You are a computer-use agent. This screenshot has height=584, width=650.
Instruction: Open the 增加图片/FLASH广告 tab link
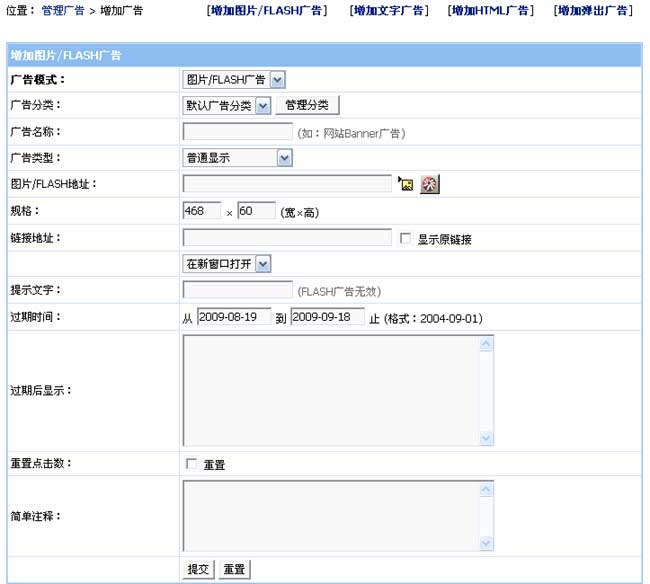[x=268, y=11]
